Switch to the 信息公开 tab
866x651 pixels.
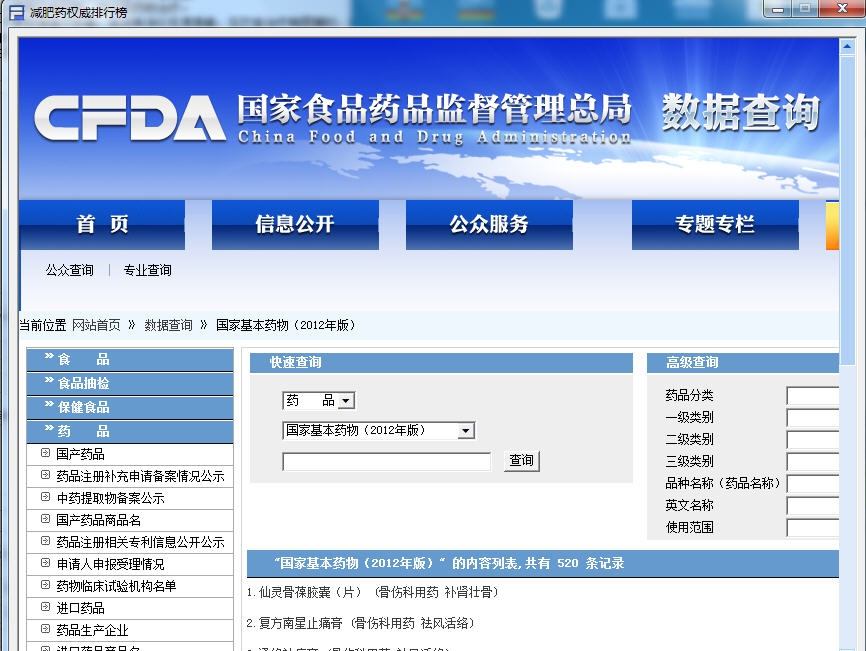(295, 224)
